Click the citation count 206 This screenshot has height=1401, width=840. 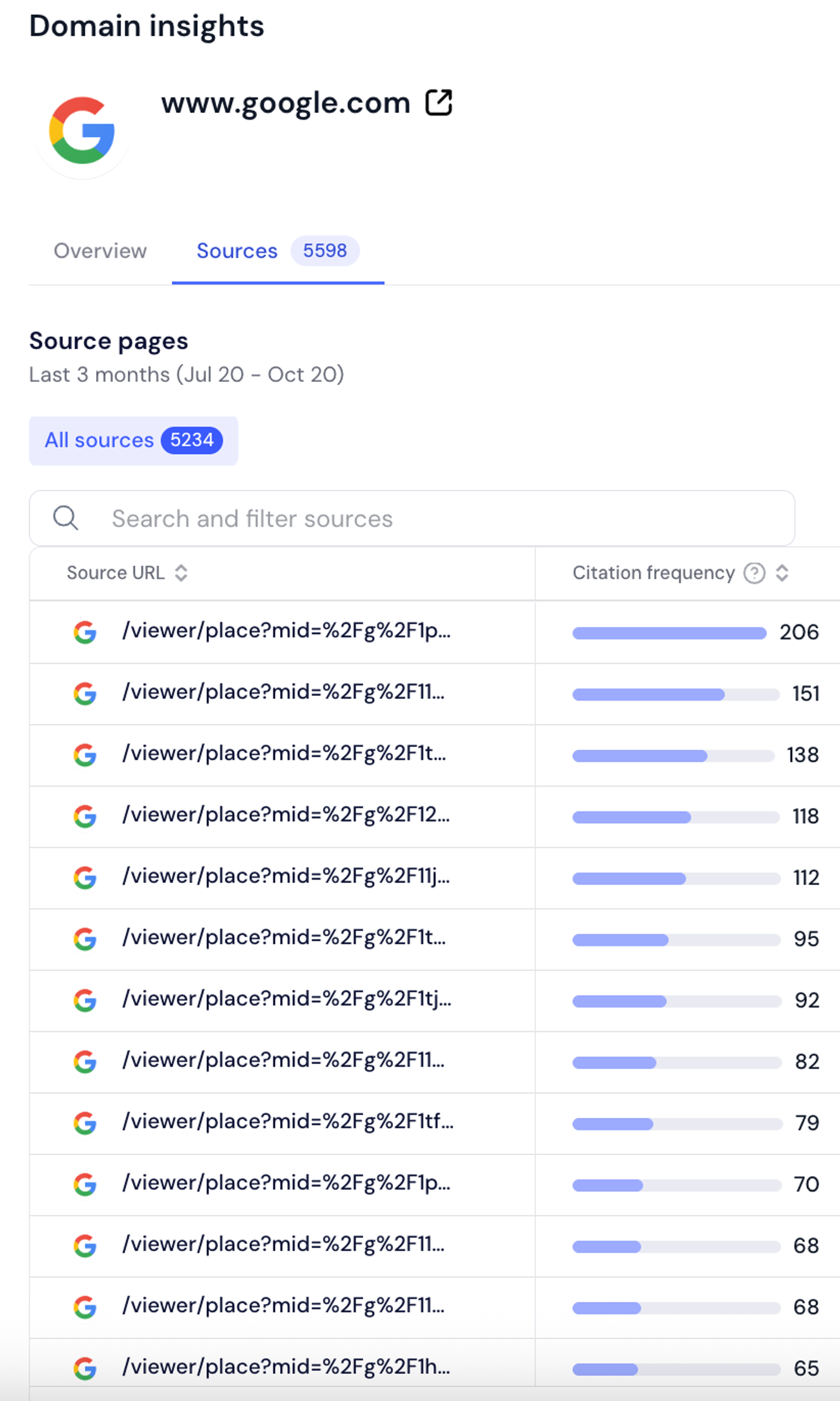[x=799, y=632]
